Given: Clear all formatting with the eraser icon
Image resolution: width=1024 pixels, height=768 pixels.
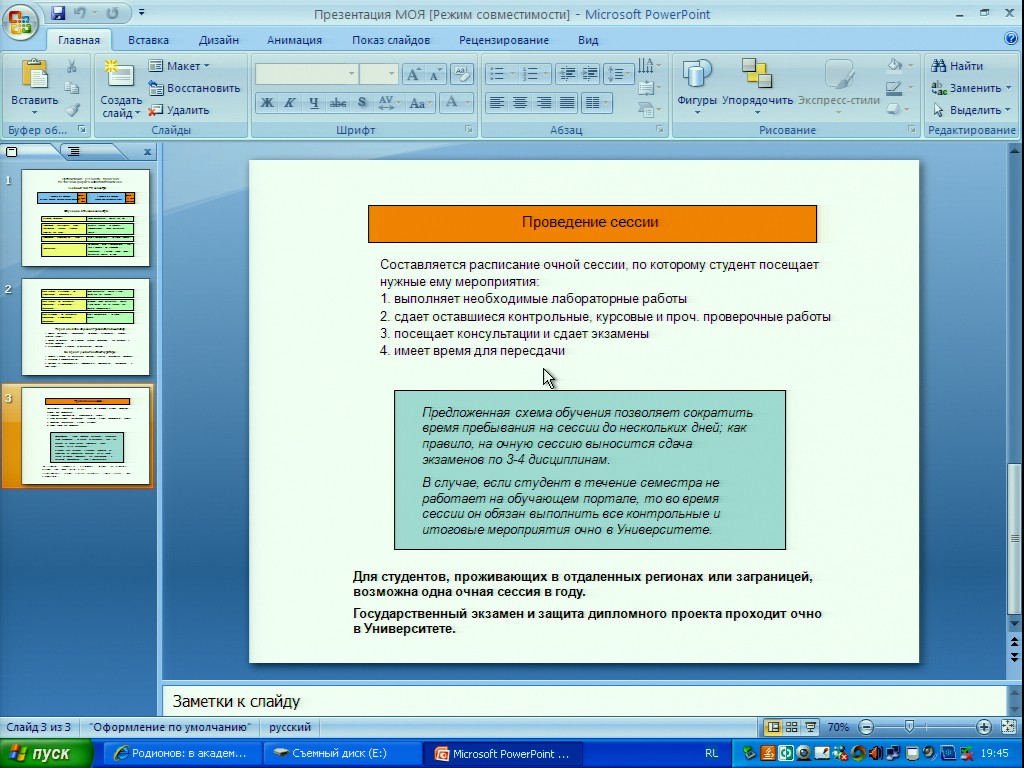Looking at the screenshot, I should [x=461, y=74].
